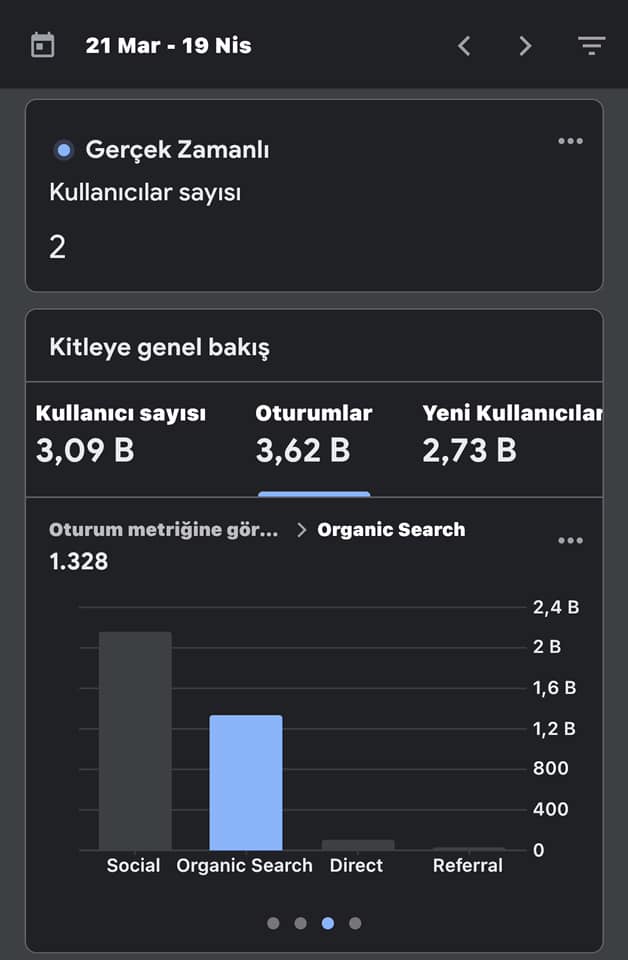Select the blue Organic Search bar
Screen dimensions: 628x960
[x=246, y=782]
